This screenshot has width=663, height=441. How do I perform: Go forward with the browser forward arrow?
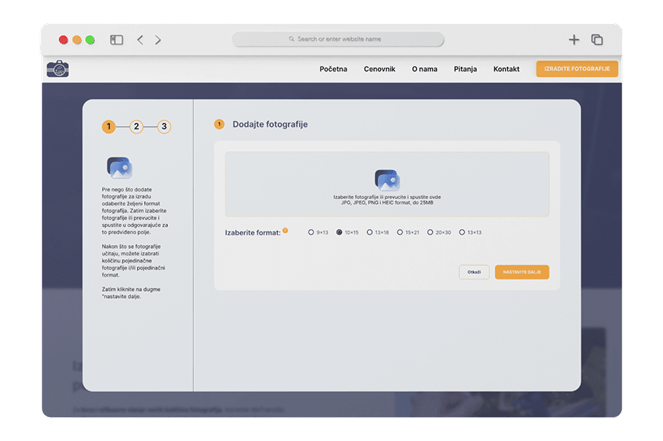click(158, 40)
